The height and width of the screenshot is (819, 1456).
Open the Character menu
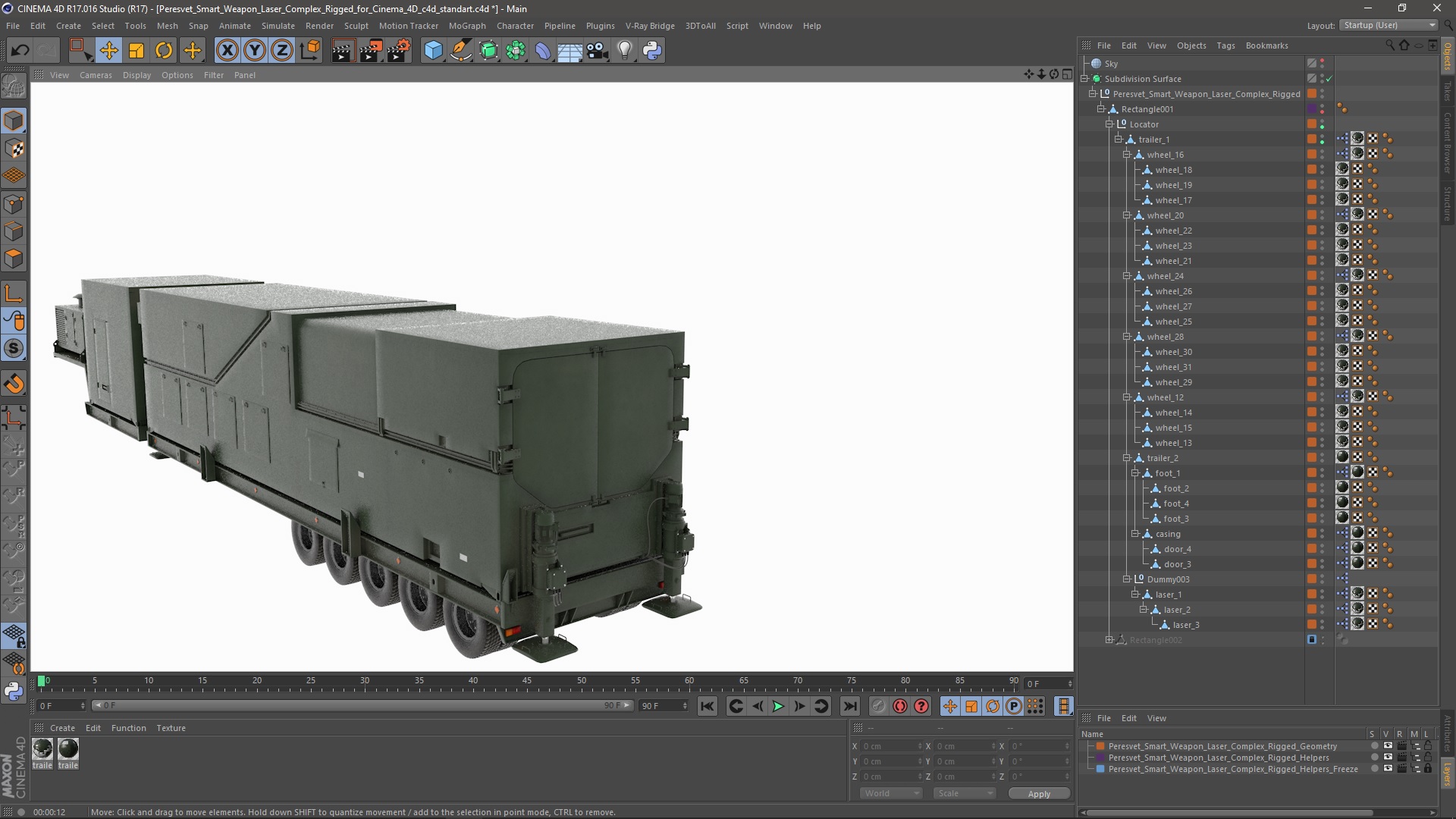[515, 26]
